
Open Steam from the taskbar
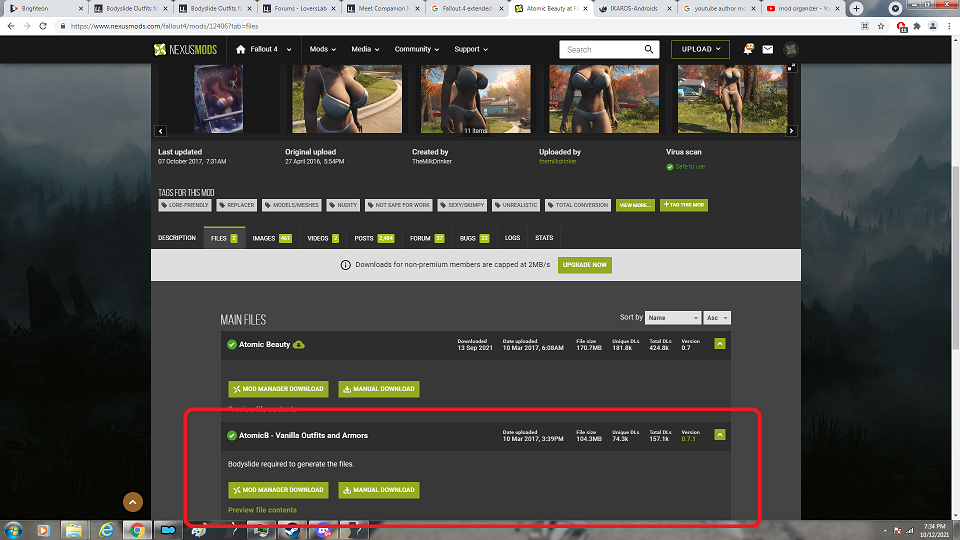click(x=291, y=530)
